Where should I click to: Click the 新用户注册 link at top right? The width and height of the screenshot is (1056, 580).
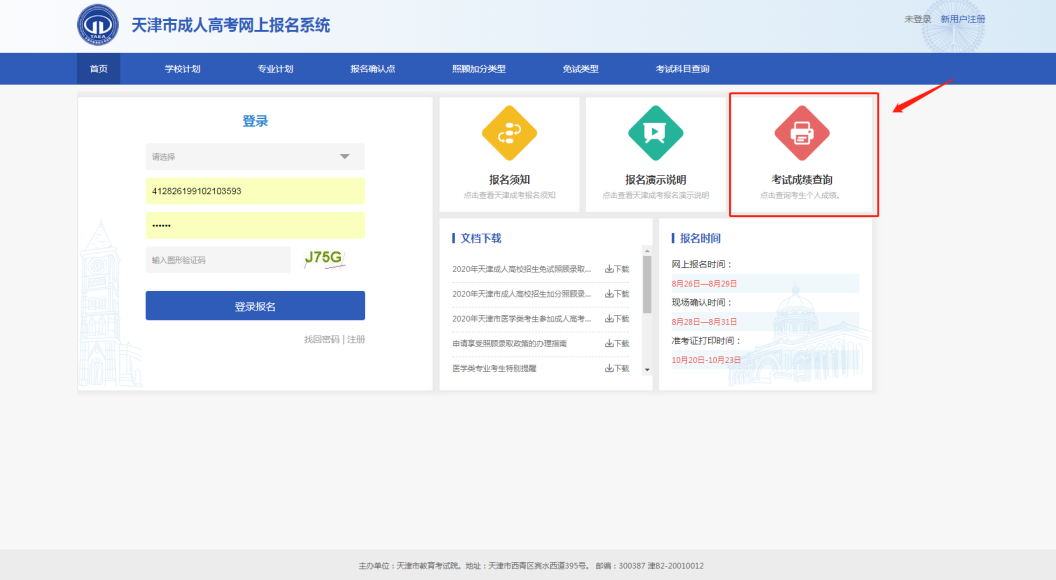coord(962,19)
